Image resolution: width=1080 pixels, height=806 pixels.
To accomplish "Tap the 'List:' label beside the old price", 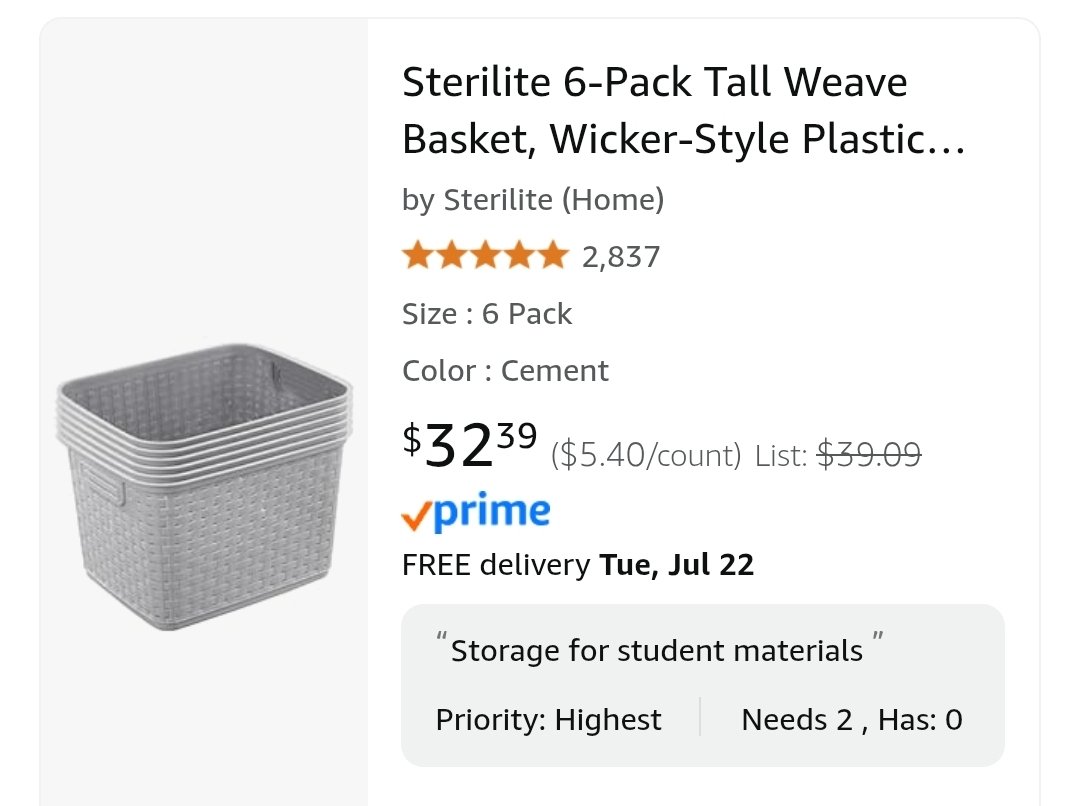I will 781,455.
